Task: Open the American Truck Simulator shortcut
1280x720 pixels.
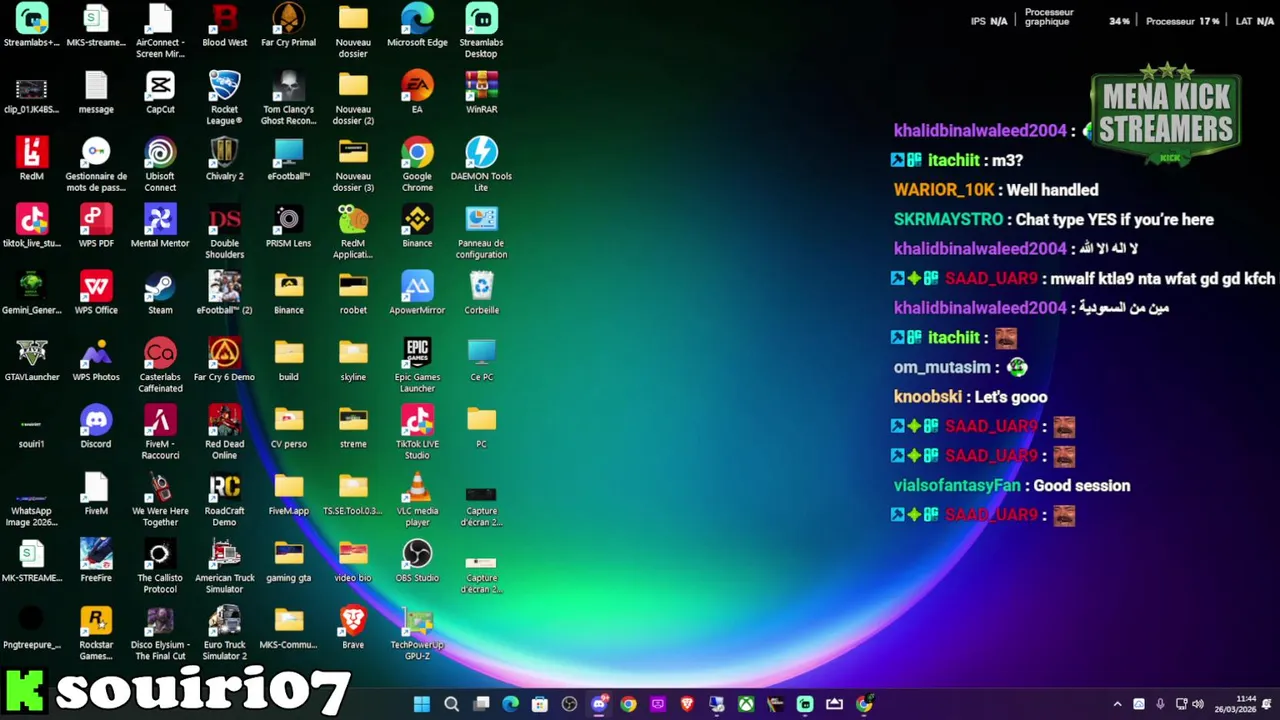Action: [x=224, y=567]
